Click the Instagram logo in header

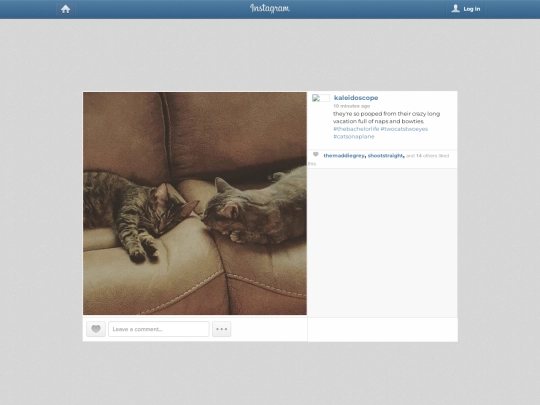270,8
